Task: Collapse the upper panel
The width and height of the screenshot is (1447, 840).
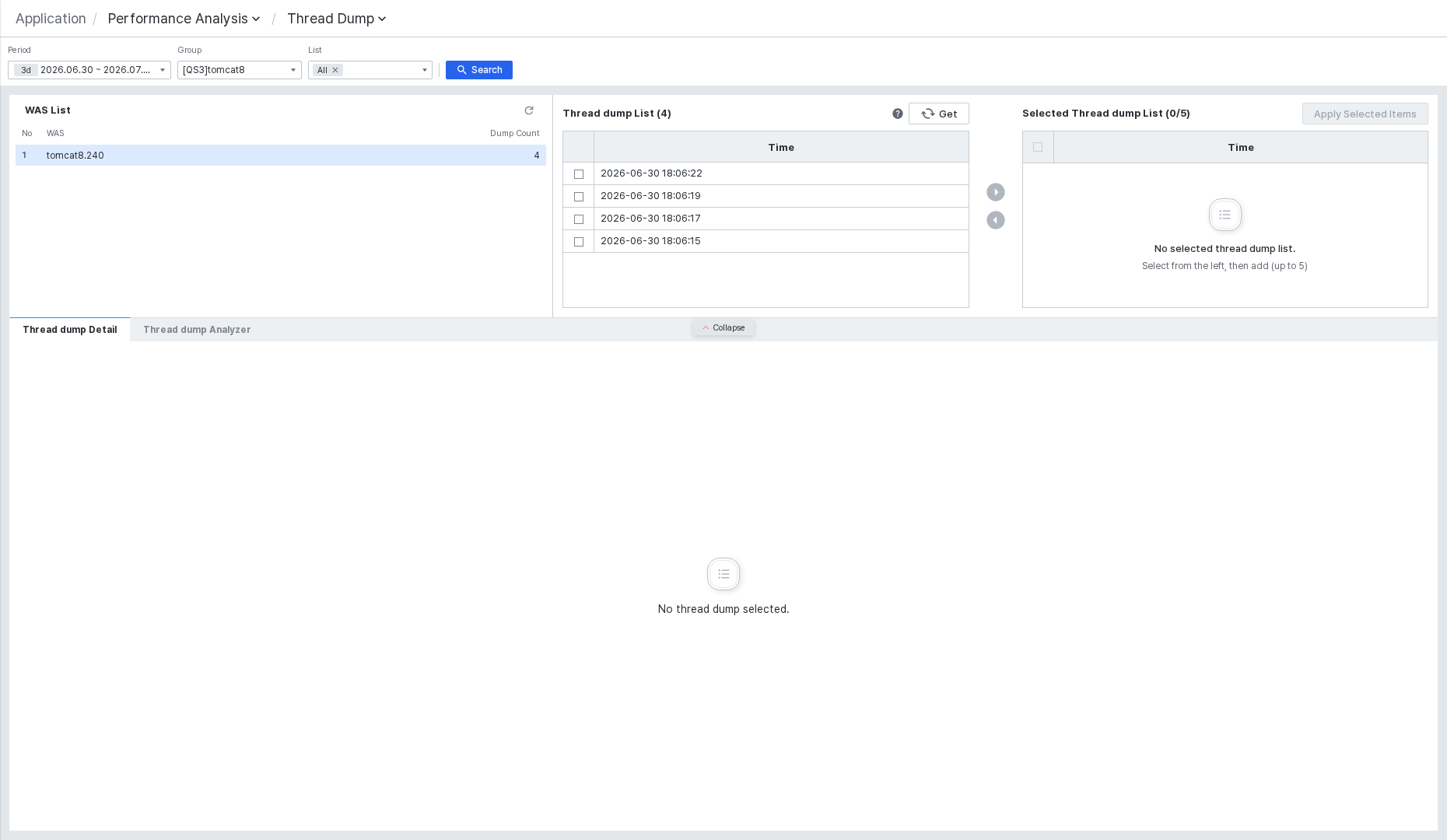Action: (723, 328)
